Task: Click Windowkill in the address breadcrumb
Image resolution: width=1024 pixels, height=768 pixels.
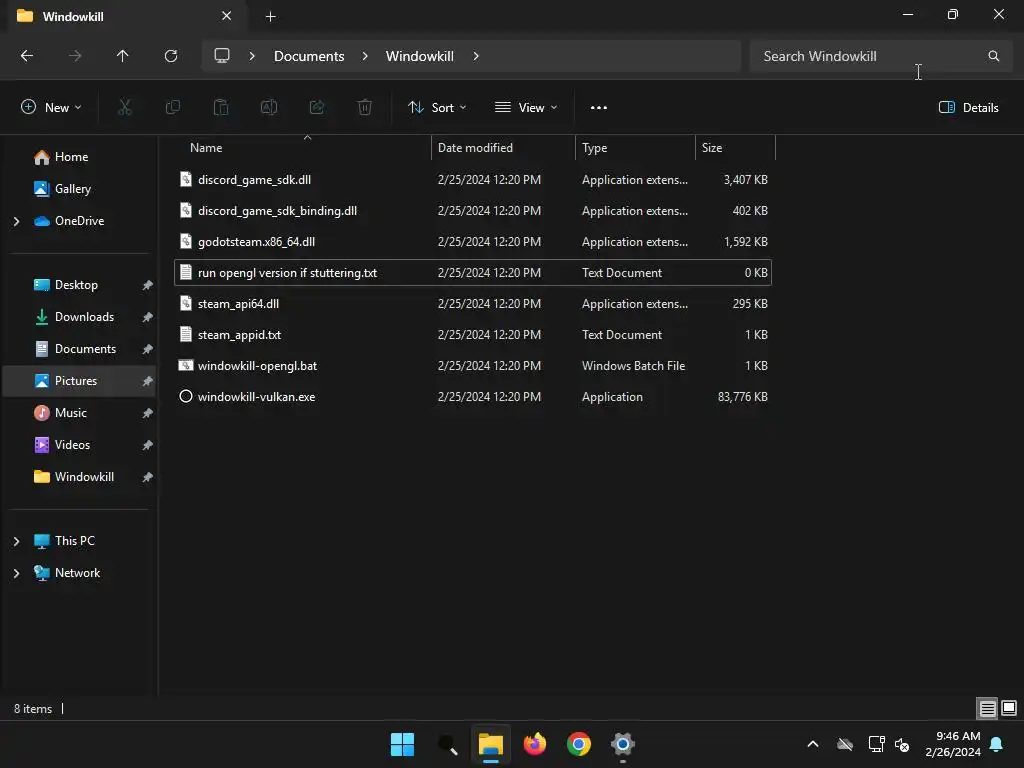Action: coord(419,56)
